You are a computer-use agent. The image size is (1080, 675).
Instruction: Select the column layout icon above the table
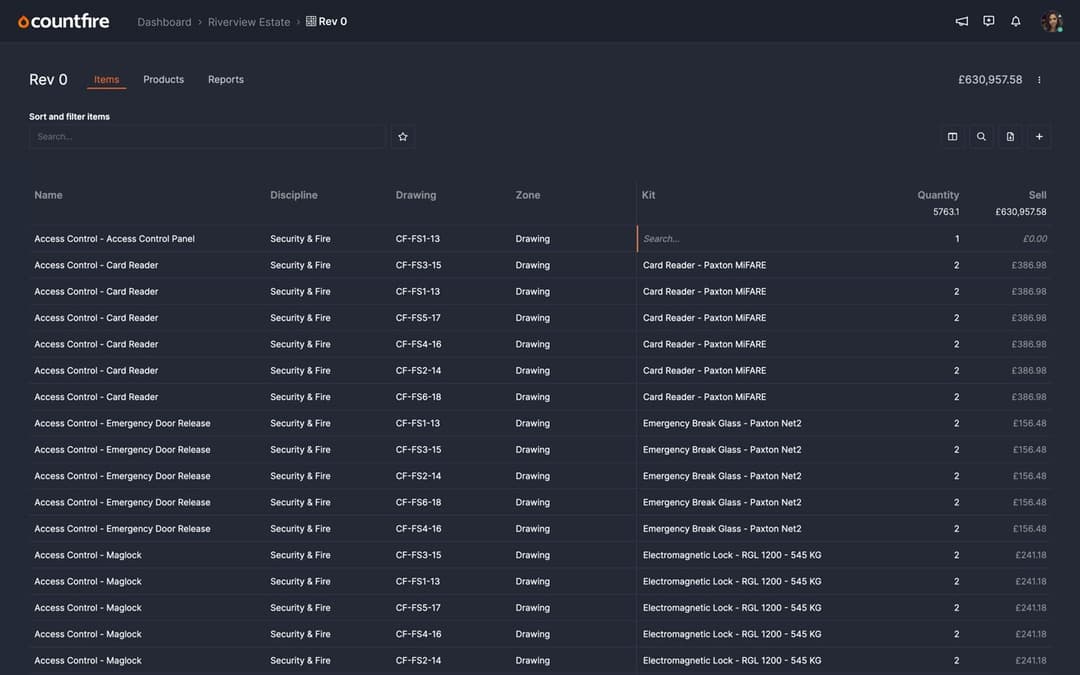click(952, 136)
